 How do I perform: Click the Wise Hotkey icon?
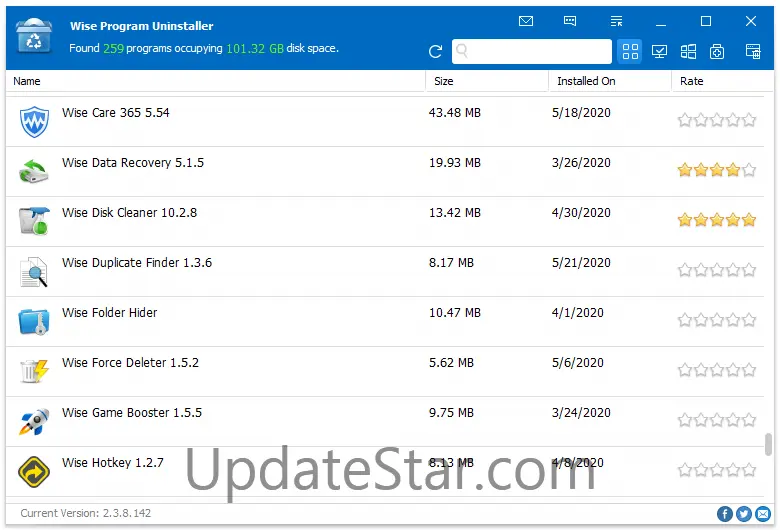coord(34,471)
